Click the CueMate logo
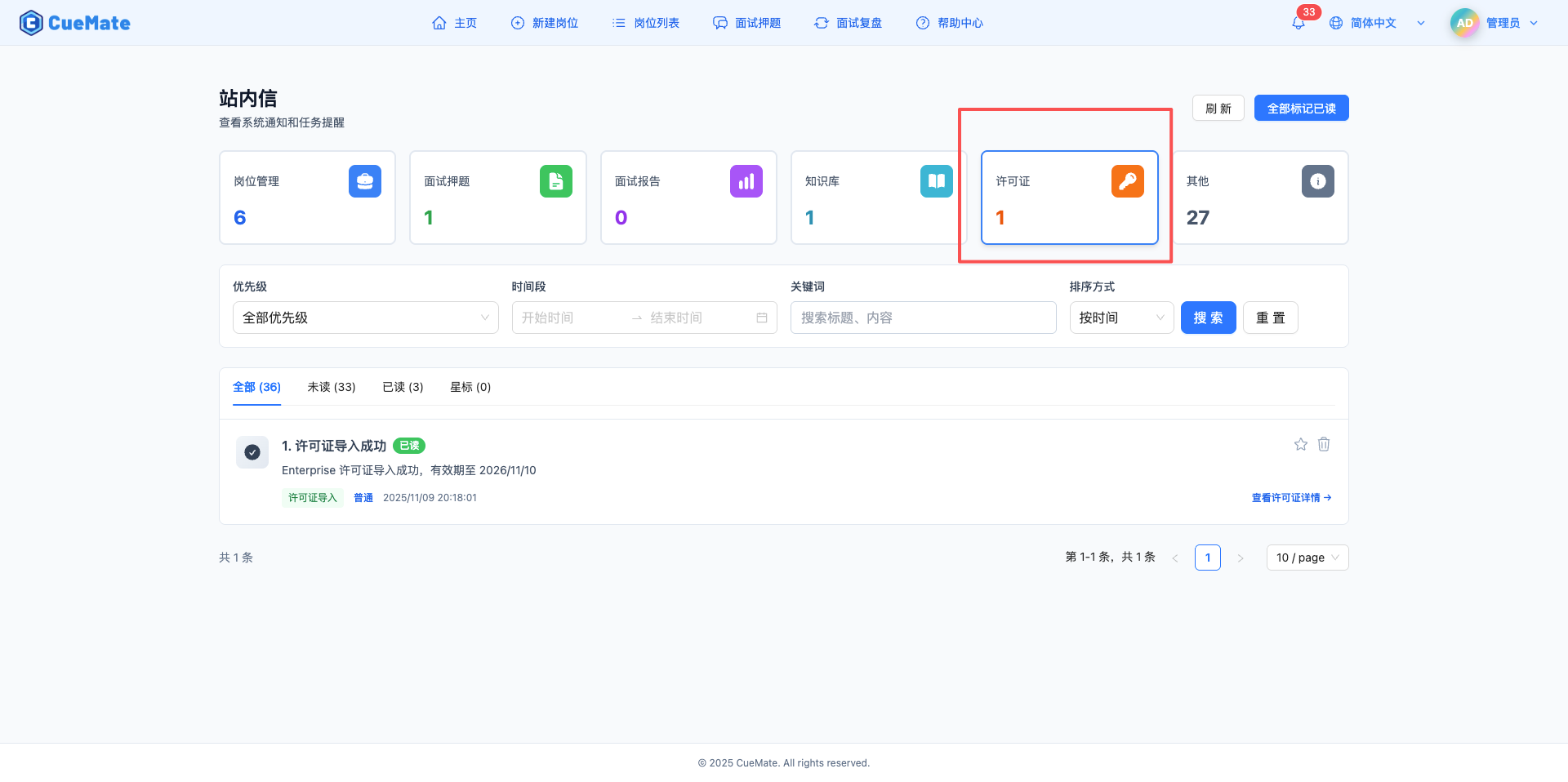This screenshot has height=782, width=1568. click(74, 22)
